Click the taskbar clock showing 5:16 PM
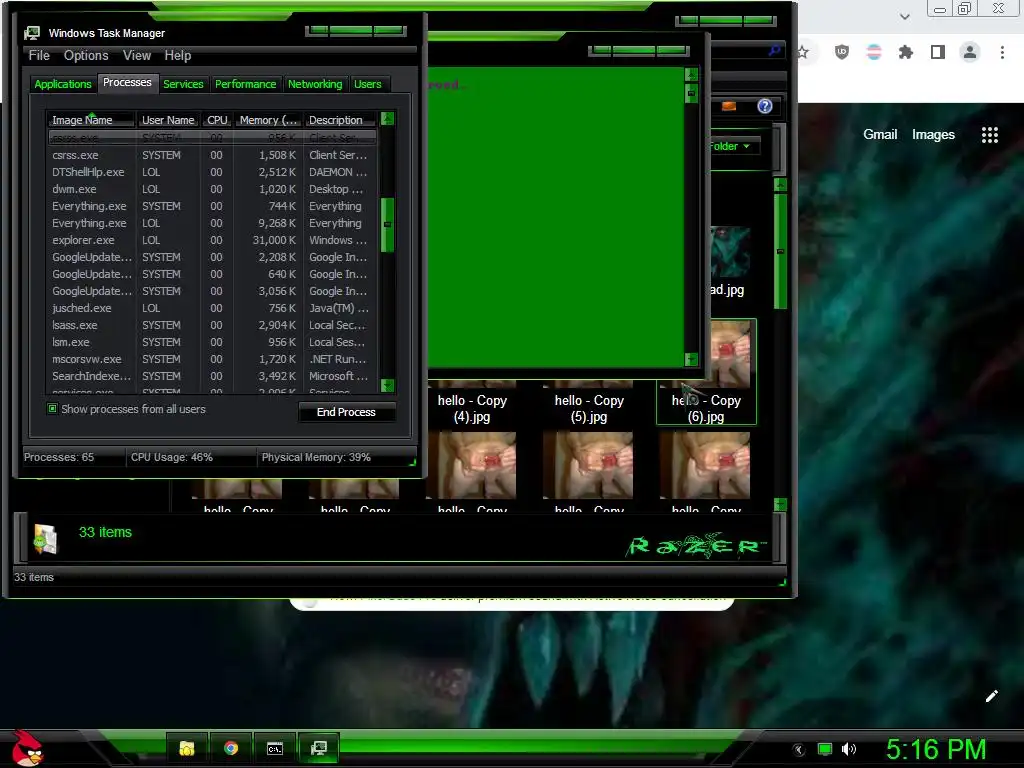 point(936,749)
